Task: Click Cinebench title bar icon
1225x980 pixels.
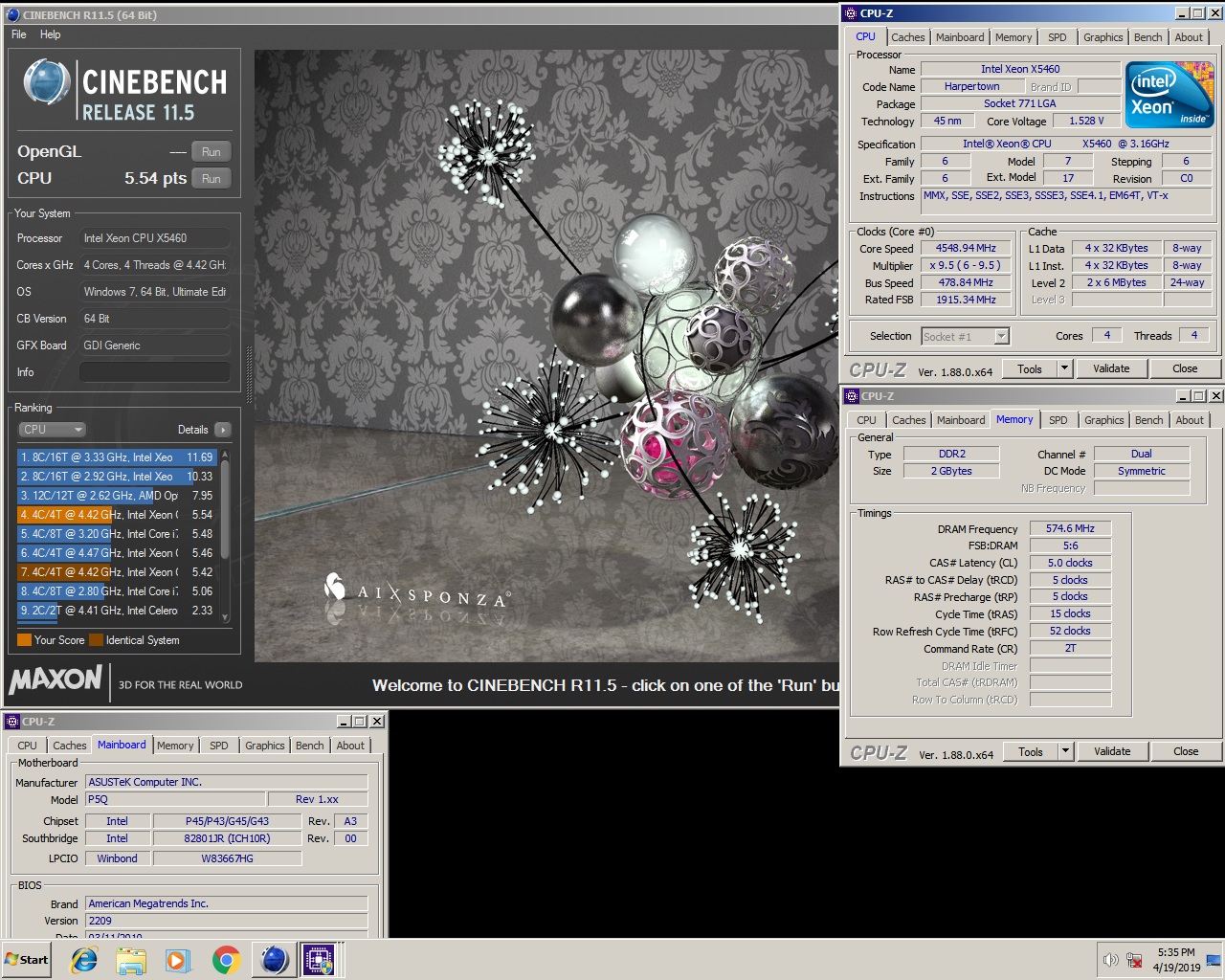Action: (12, 14)
